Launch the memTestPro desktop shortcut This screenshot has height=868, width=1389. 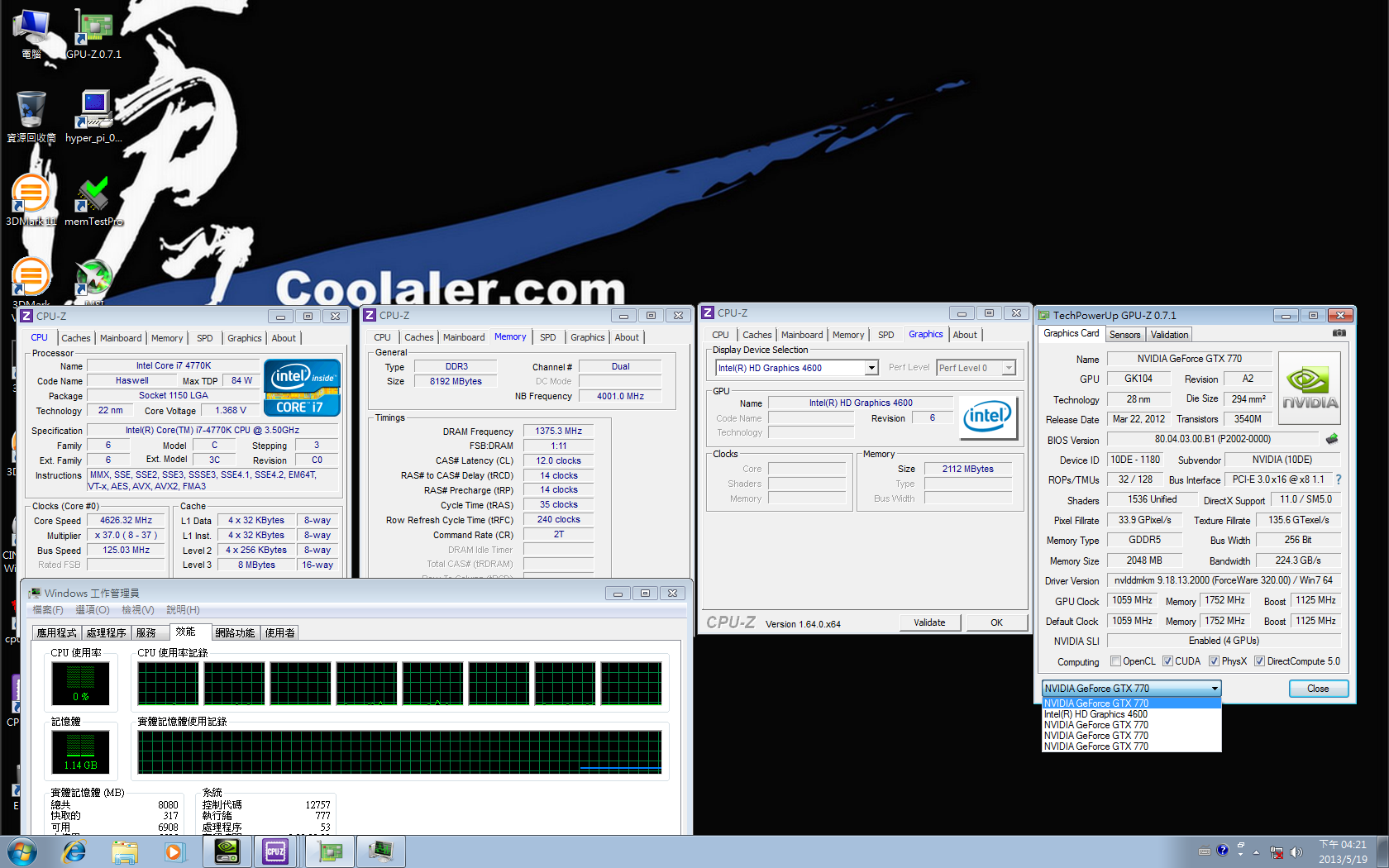tap(93, 200)
